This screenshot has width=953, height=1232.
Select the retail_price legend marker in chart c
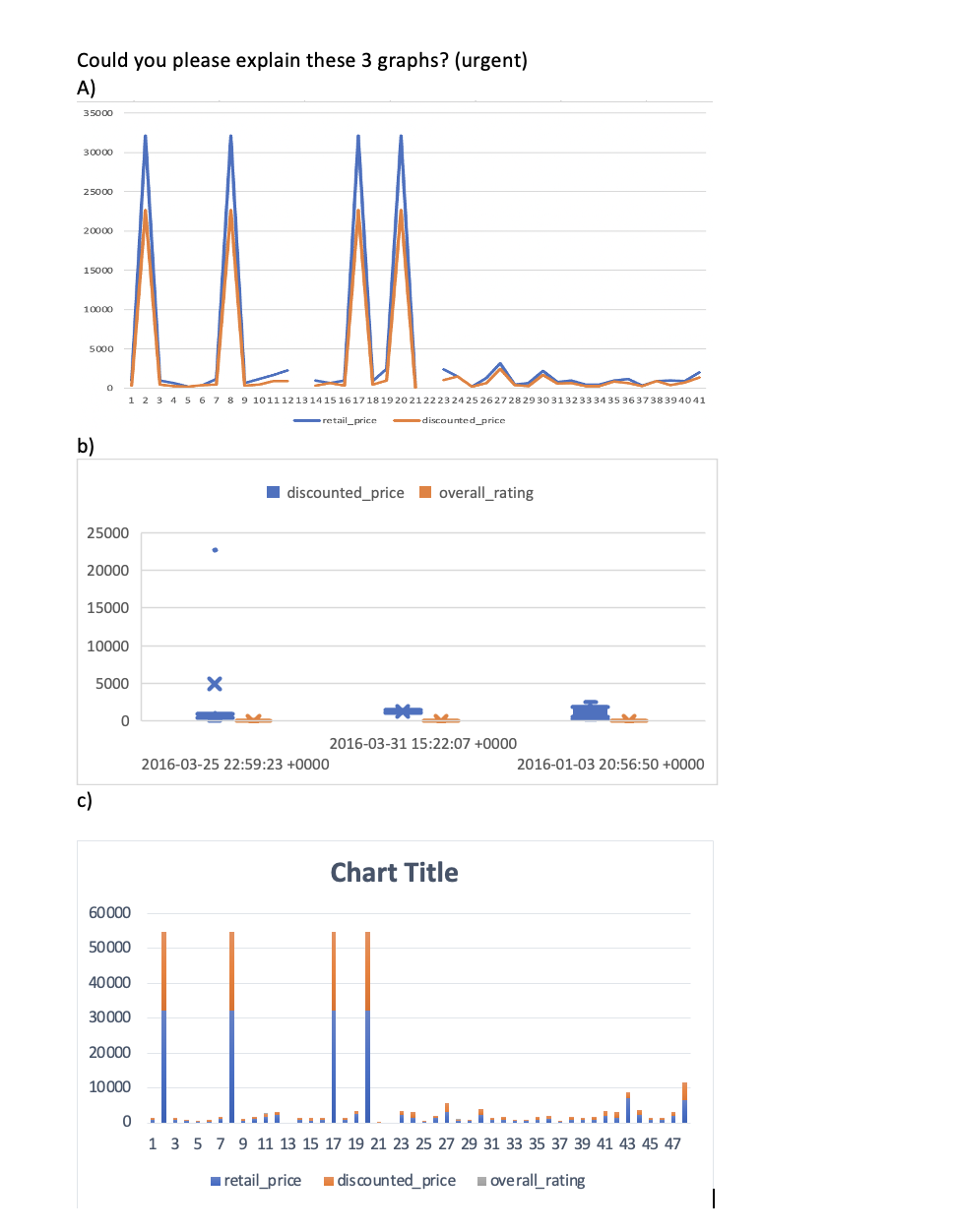216,1180
